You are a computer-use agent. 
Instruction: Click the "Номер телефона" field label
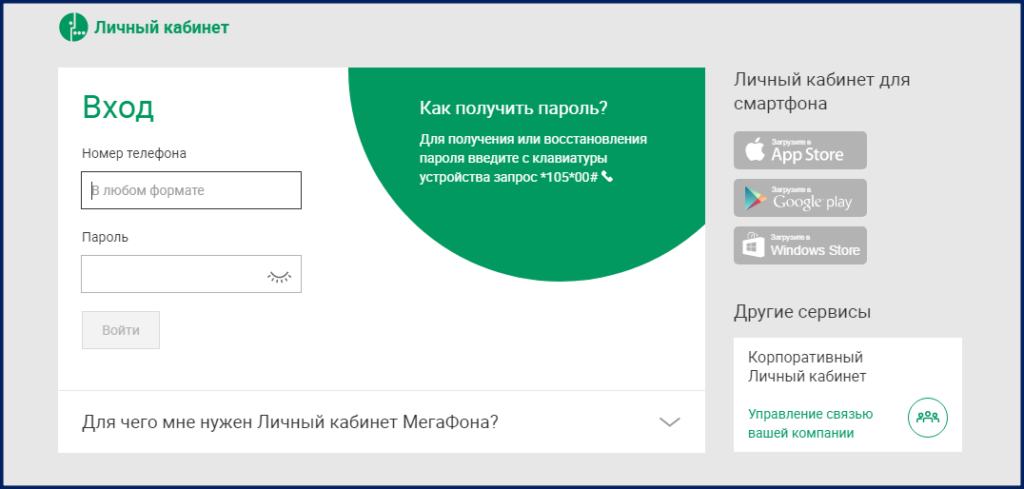click(x=134, y=153)
